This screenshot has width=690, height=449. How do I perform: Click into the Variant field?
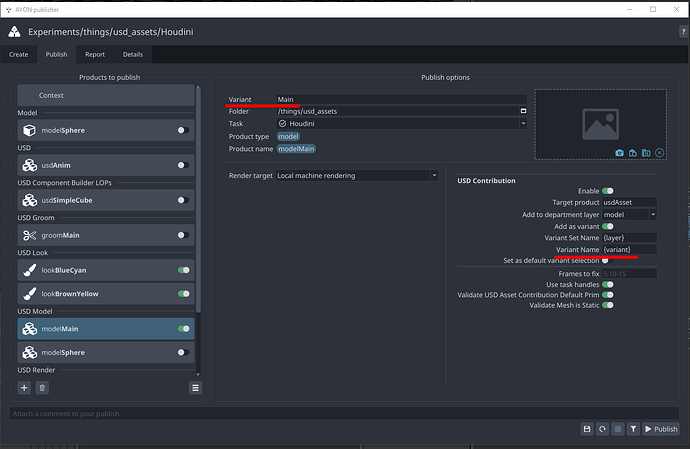coord(401,99)
